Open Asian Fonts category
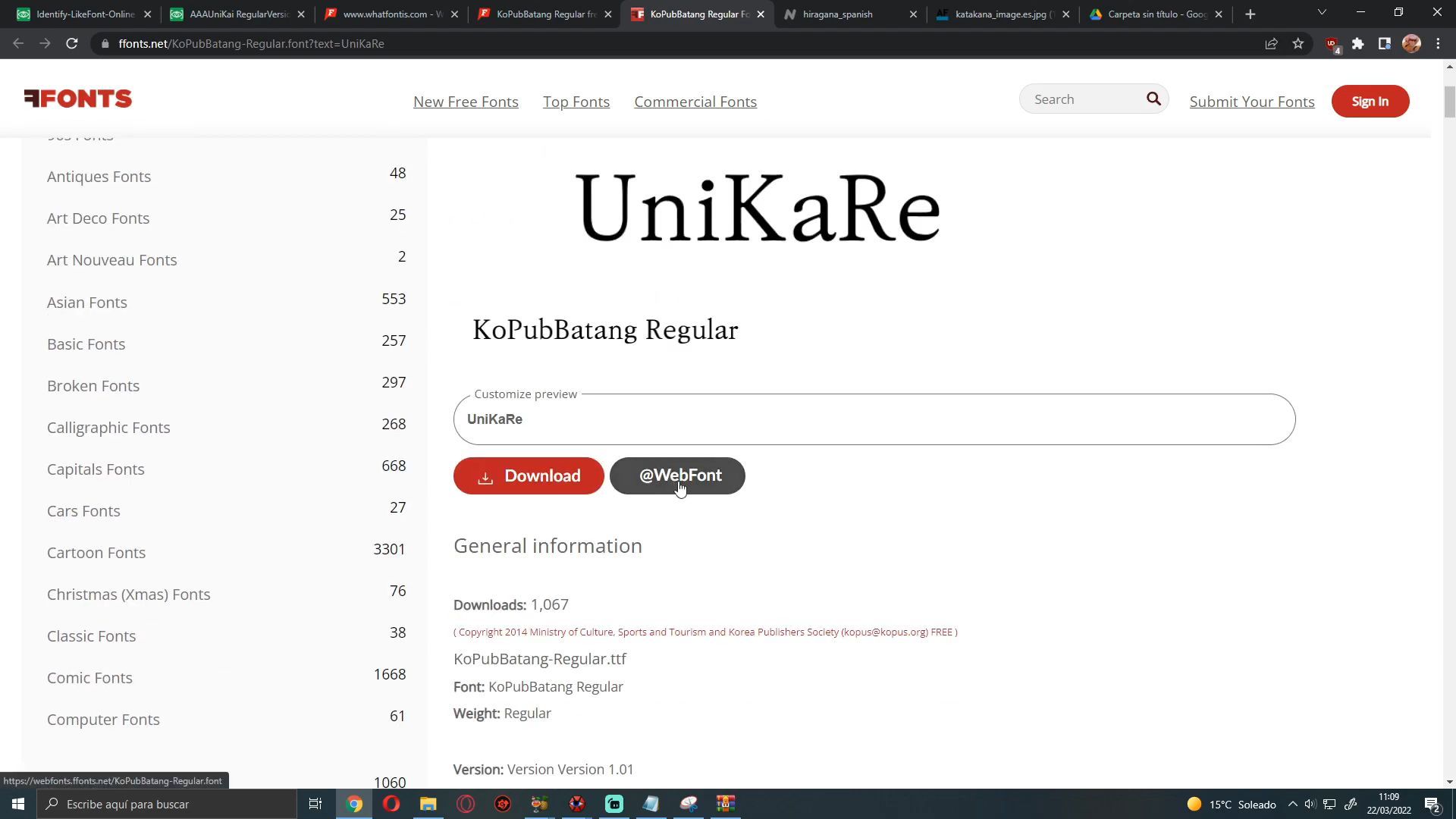The width and height of the screenshot is (1456, 819). pos(86,303)
